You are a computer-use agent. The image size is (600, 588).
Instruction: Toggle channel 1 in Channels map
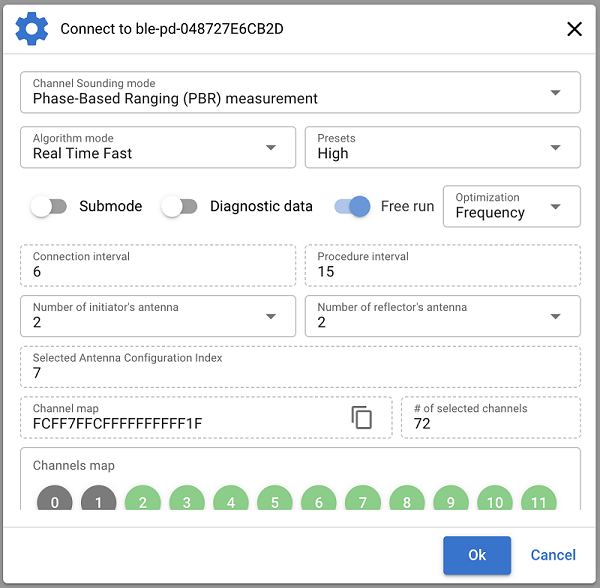[x=99, y=501]
